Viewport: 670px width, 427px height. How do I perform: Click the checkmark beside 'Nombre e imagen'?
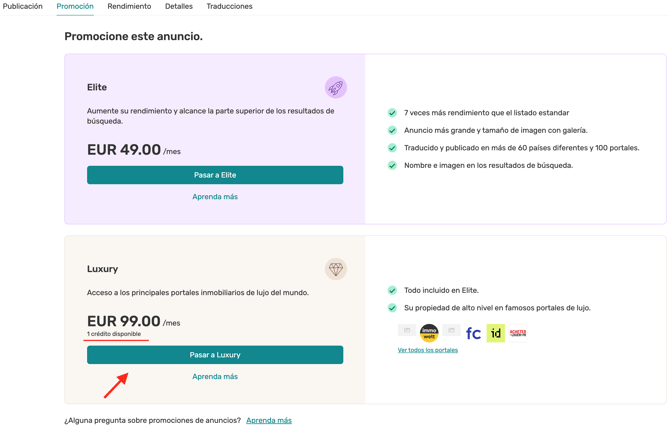[392, 165]
